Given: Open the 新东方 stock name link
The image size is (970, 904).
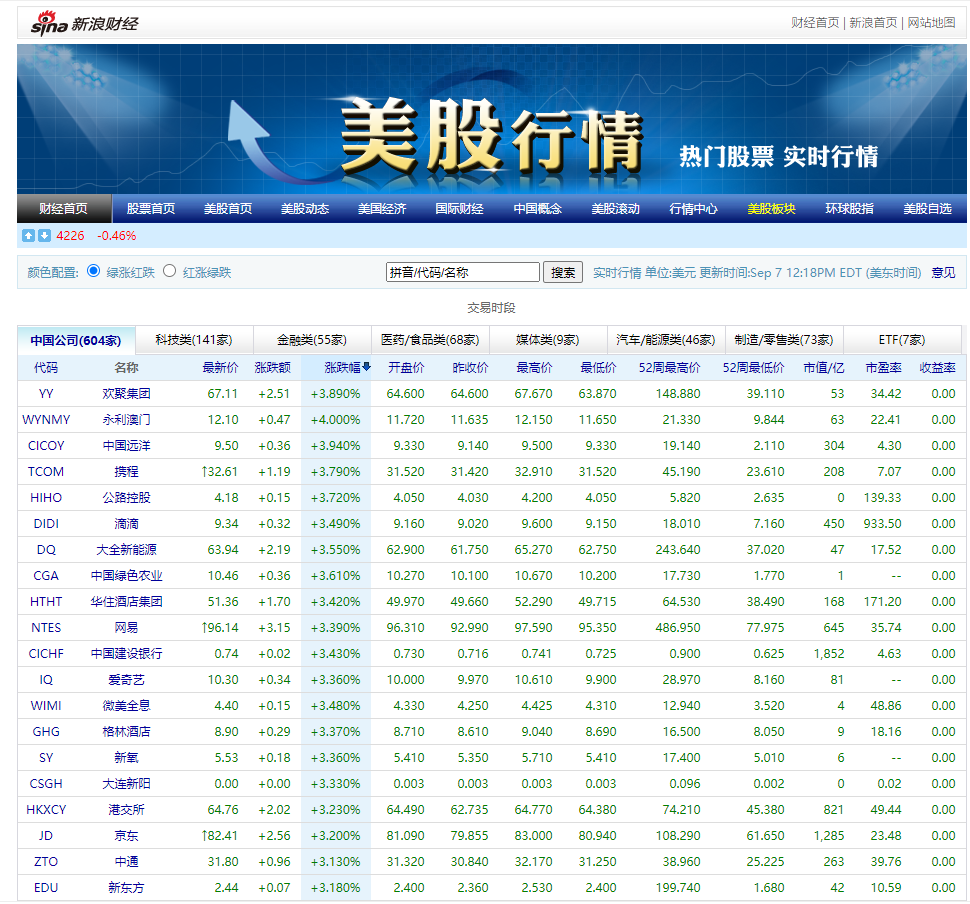Looking at the screenshot, I should tap(126, 887).
